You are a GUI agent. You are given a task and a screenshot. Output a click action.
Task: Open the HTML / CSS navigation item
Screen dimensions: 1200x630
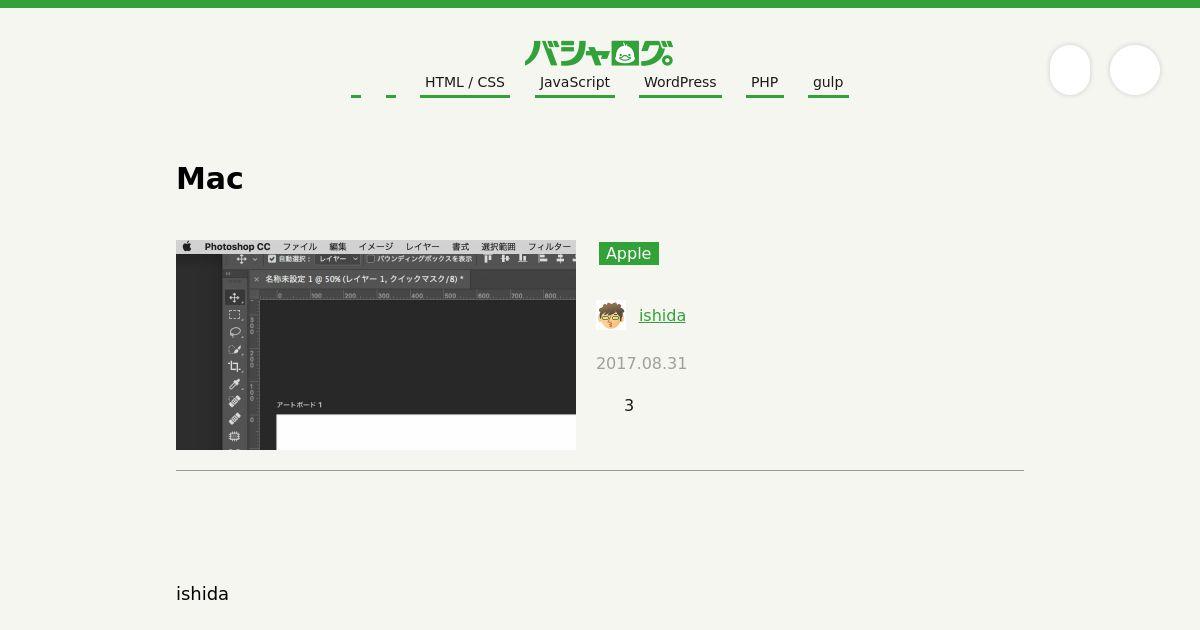coord(465,83)
